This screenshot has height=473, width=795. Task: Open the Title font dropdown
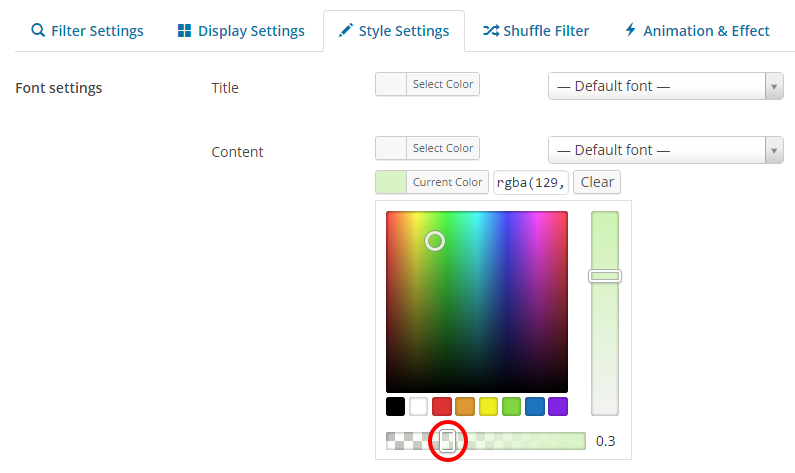tap(666, 86)
